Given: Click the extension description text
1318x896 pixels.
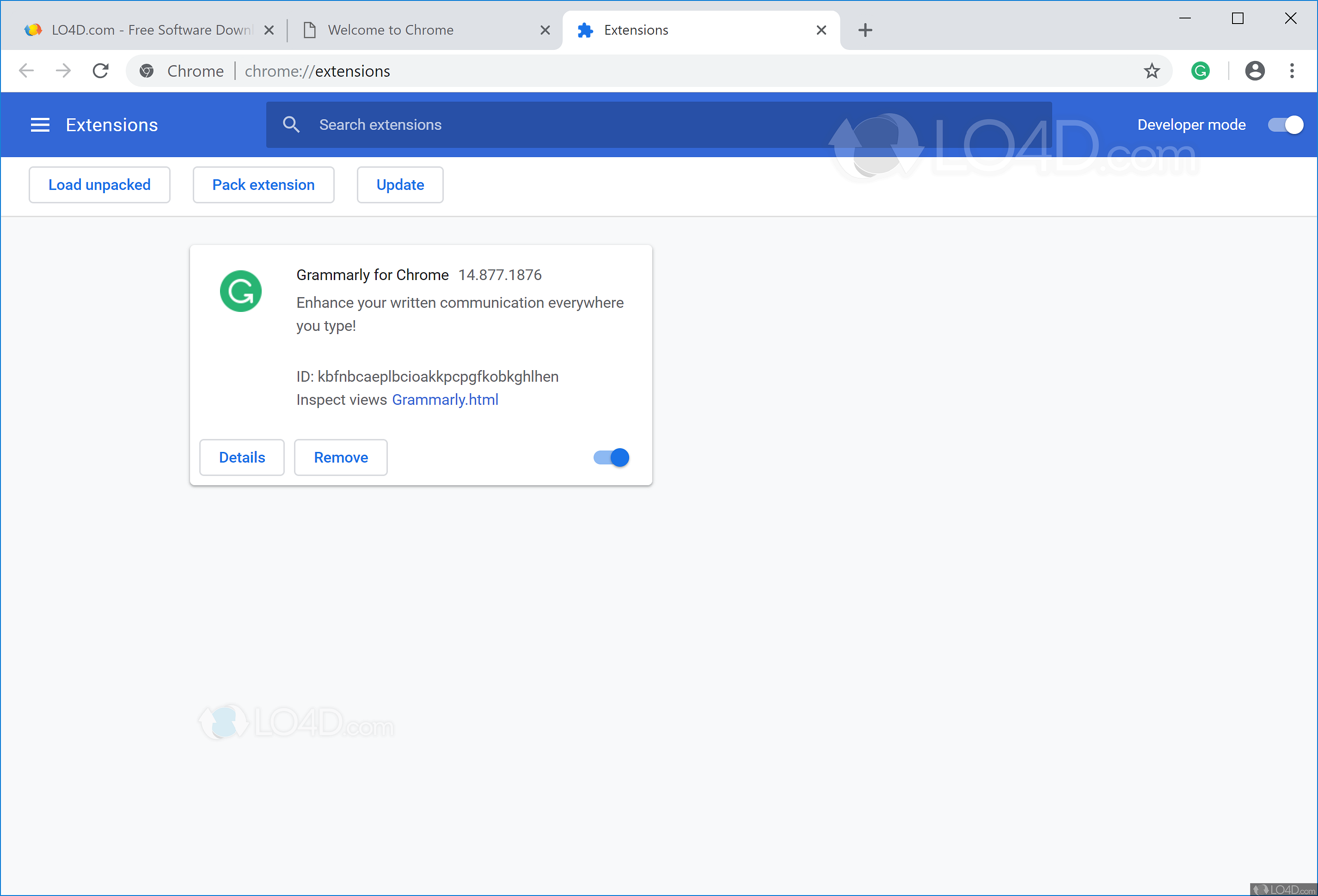Looking at the screenshot, I should (460, 314).
